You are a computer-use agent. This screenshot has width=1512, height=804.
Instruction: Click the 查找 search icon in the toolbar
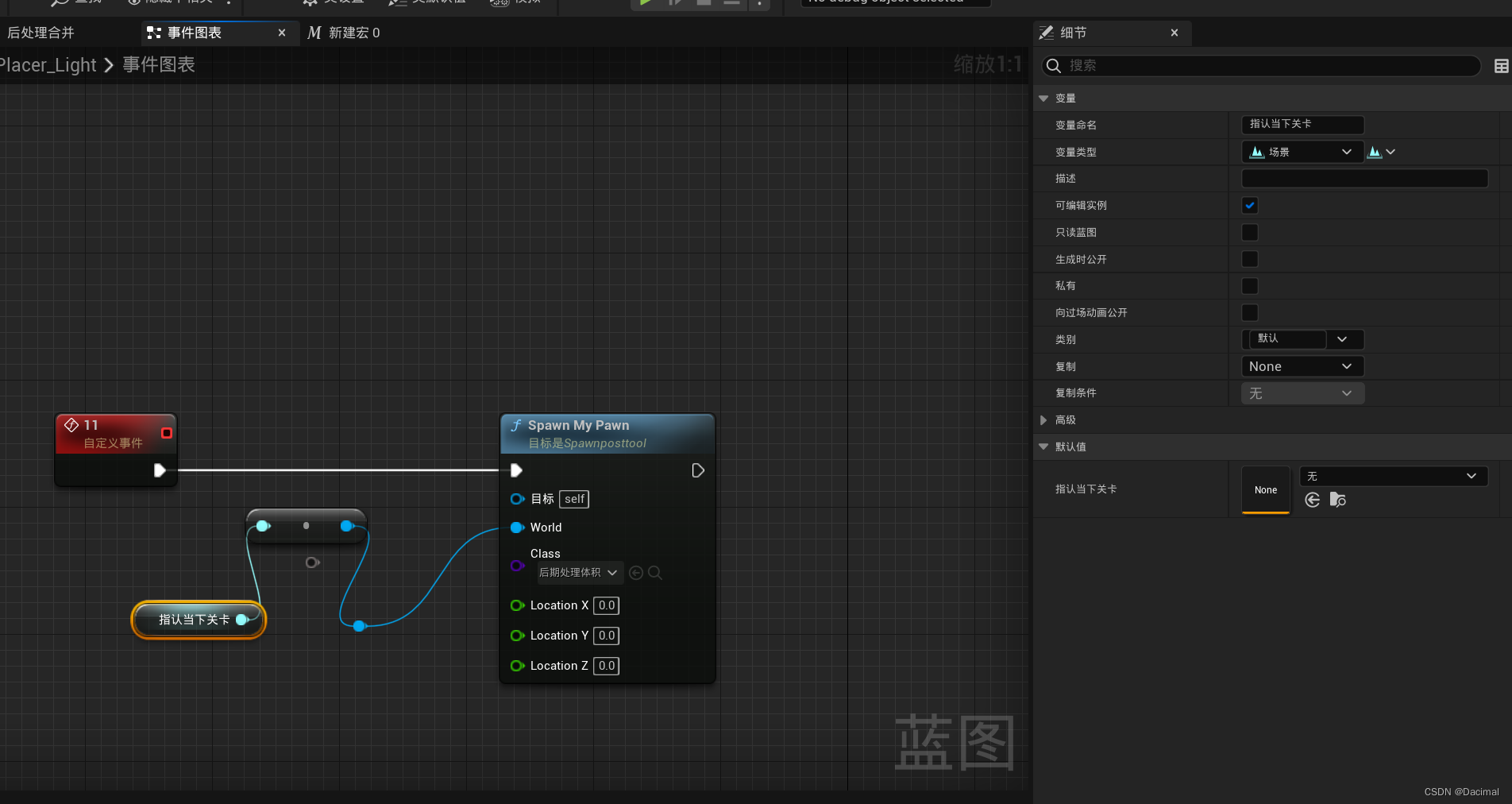[60, 2]
